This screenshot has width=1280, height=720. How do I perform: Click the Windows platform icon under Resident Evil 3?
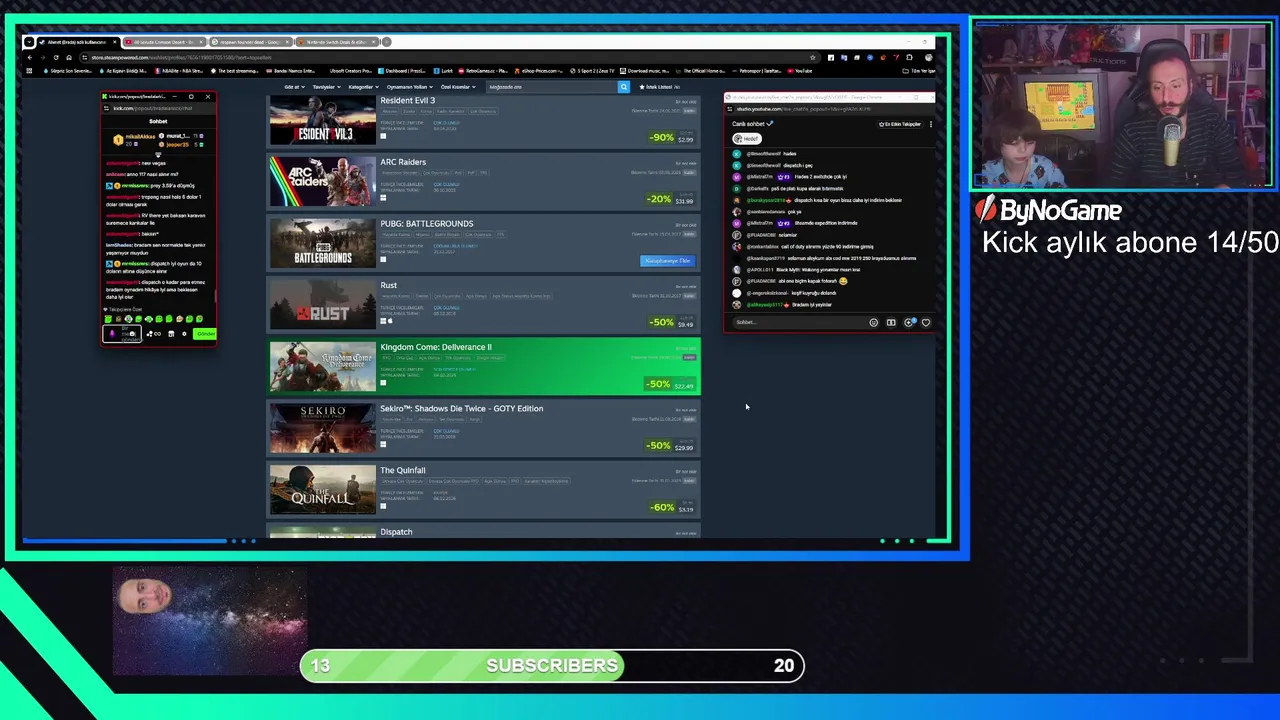pos(383,136)
